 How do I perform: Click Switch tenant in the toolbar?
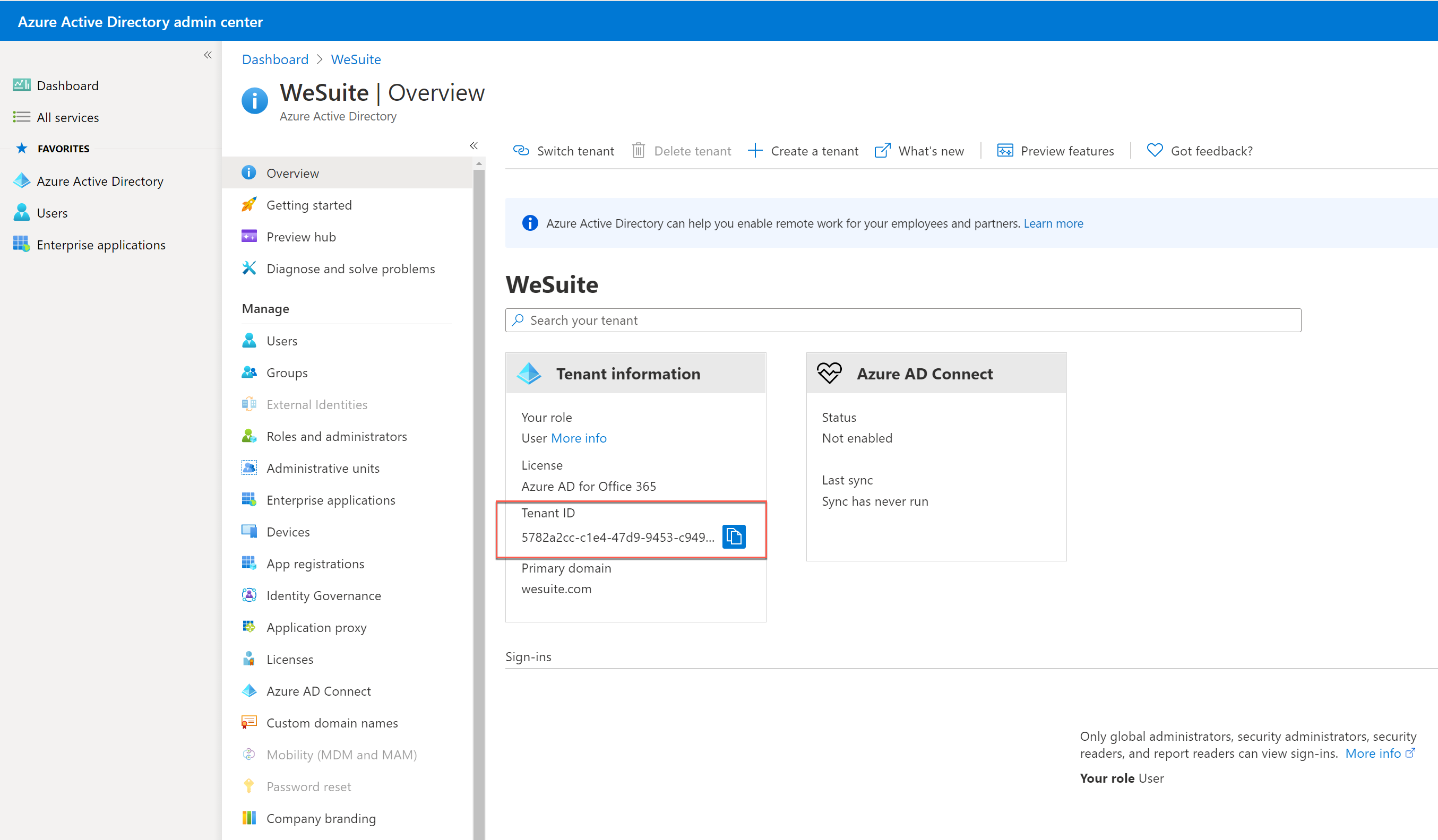click(563, 151)
